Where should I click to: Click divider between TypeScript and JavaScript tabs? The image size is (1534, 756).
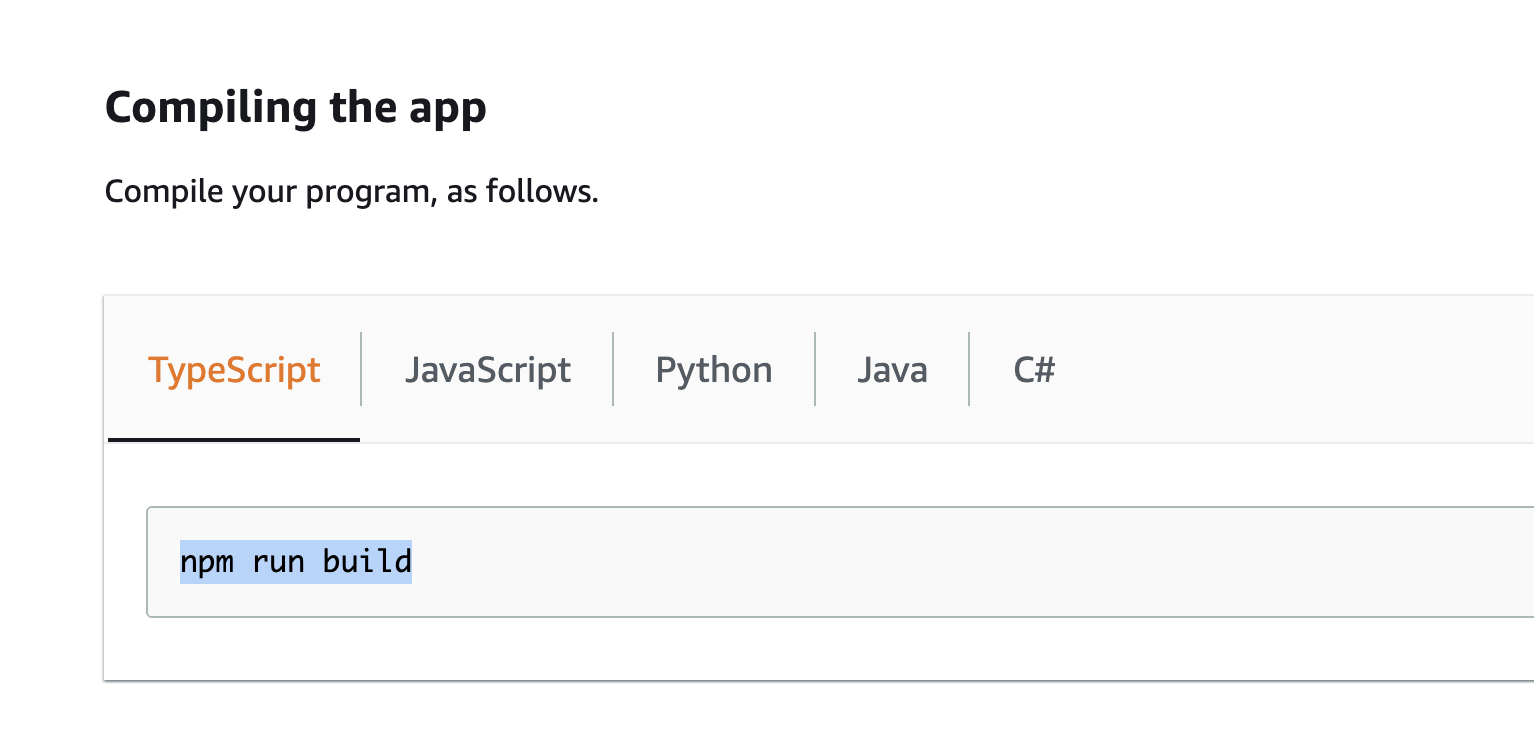coord(361,370)
